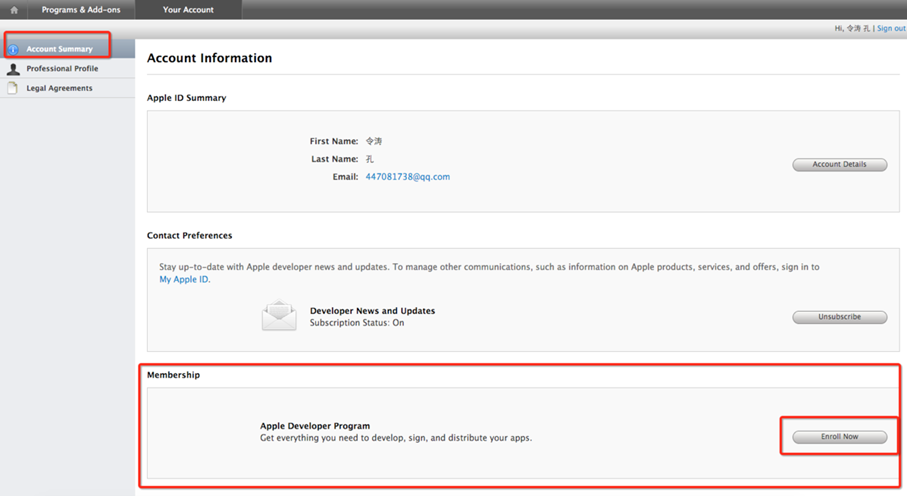907x496 pixels.
Task: Open the Programs & Add-ons tab
Action: pyautogui.click(x=81, y=10)
